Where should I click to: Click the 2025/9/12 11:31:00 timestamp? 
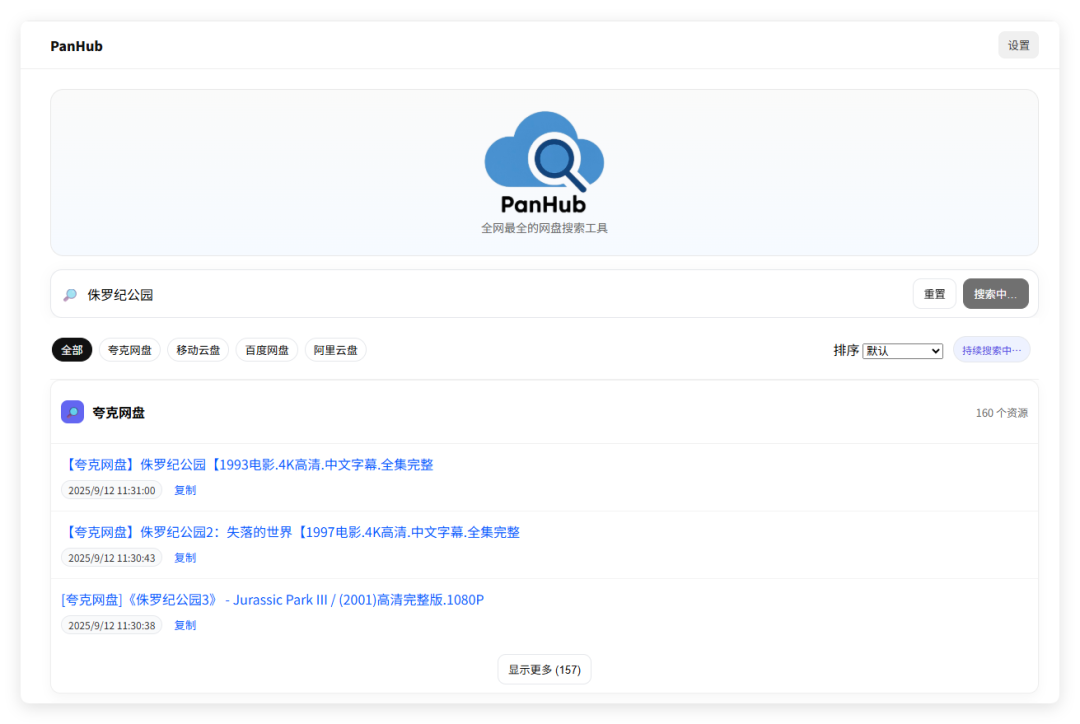[x=112, y=490]
